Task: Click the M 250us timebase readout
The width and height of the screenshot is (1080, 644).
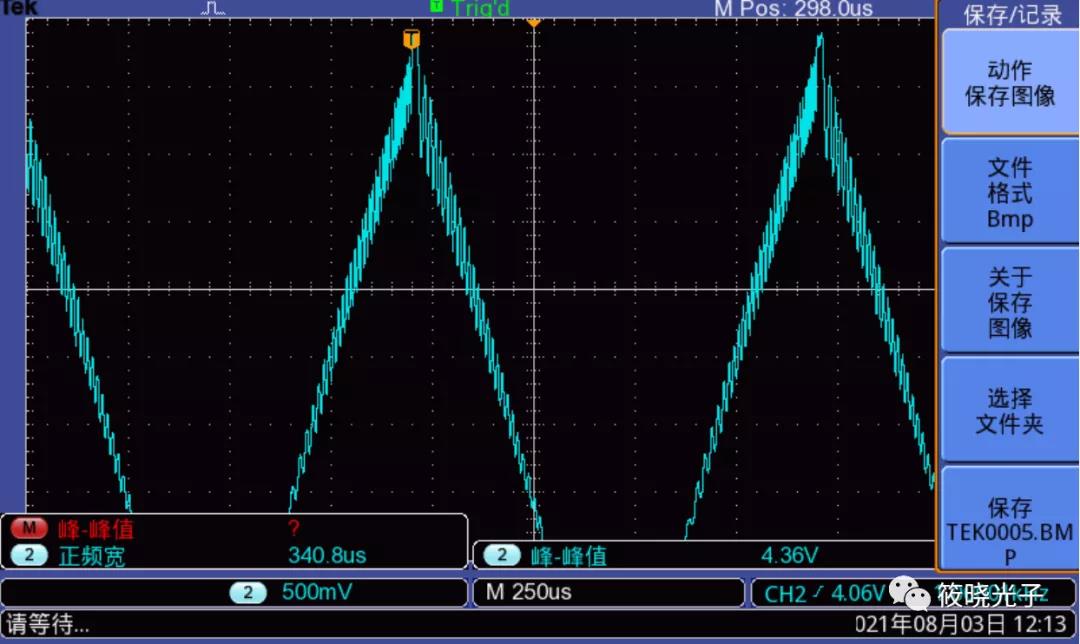Action: pyautogui.click(x=529, y=592)
